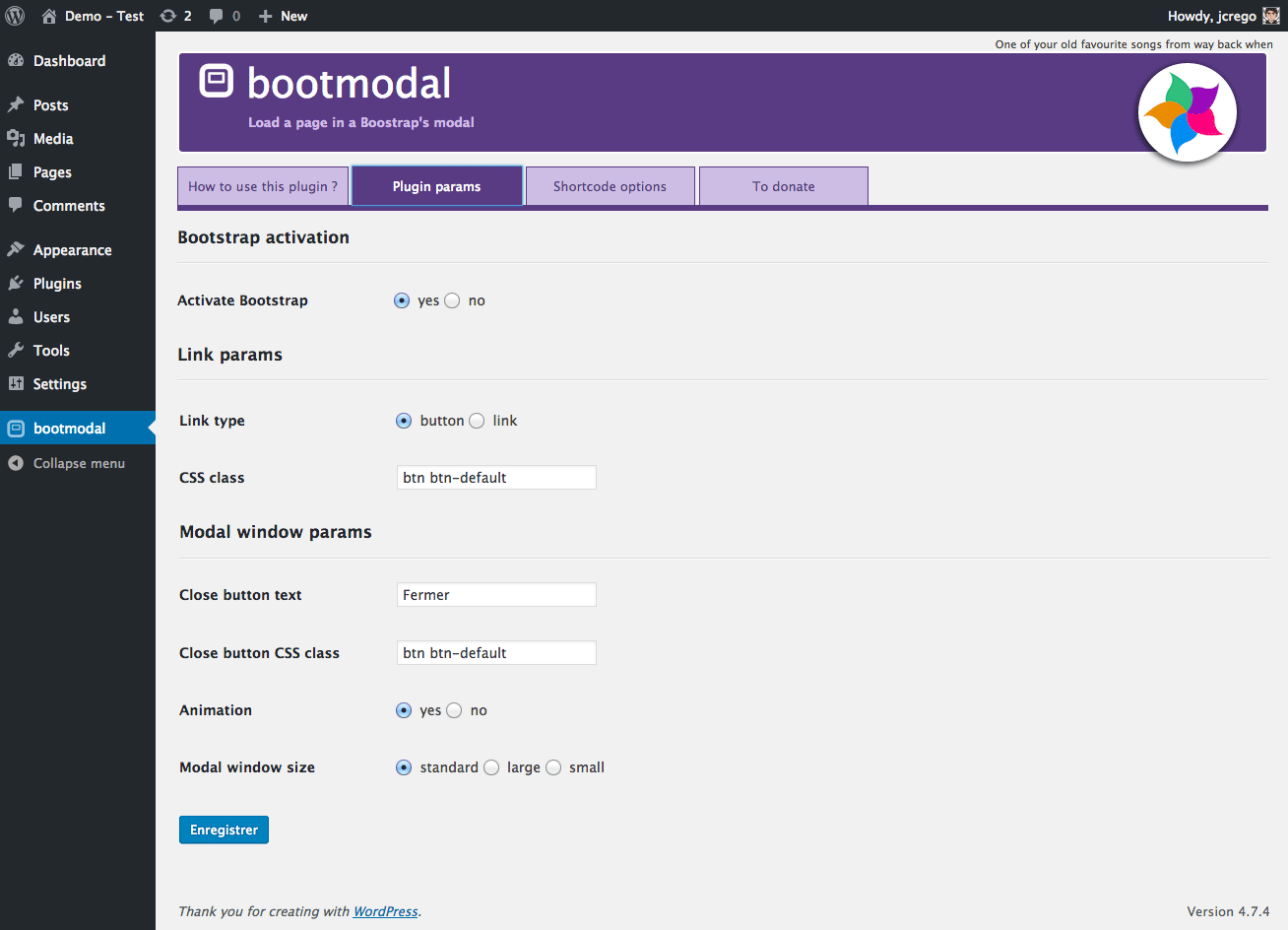Click the bootmodal label in sidebar
1288x930 pixels.
(69, 429)
